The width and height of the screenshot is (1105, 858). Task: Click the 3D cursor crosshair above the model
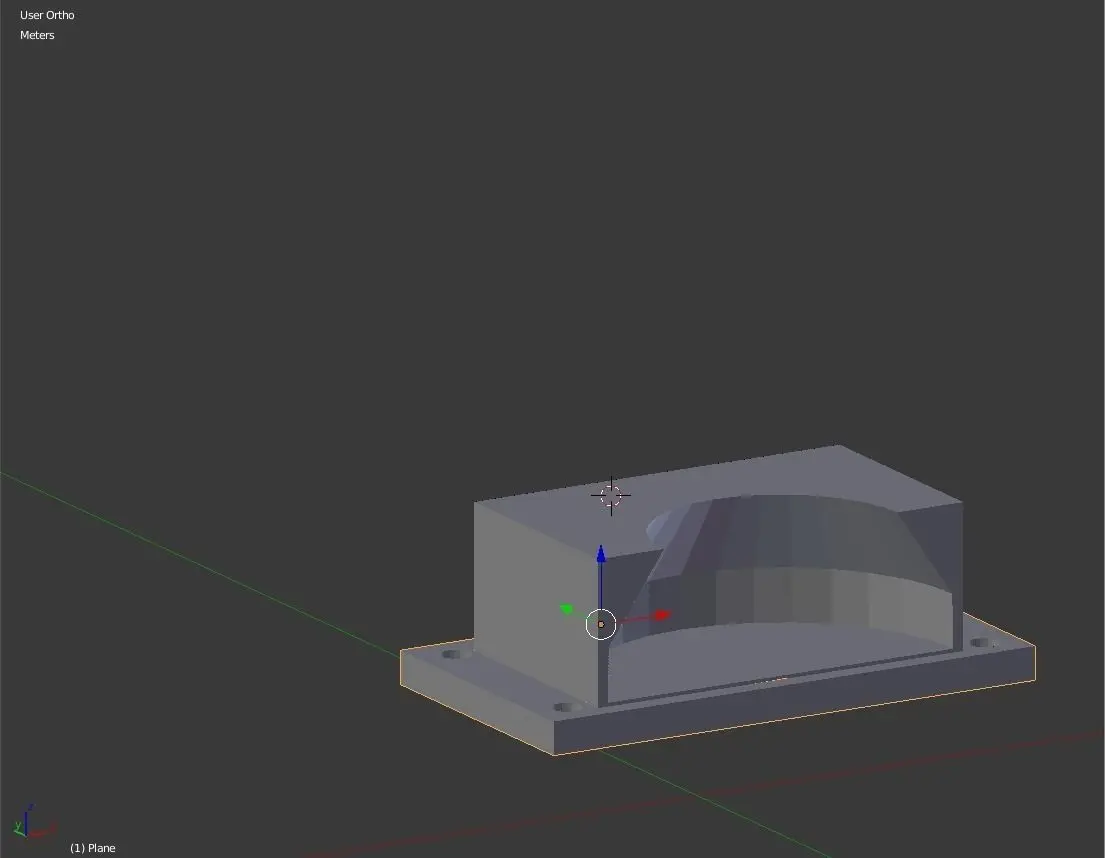[611, 494]
